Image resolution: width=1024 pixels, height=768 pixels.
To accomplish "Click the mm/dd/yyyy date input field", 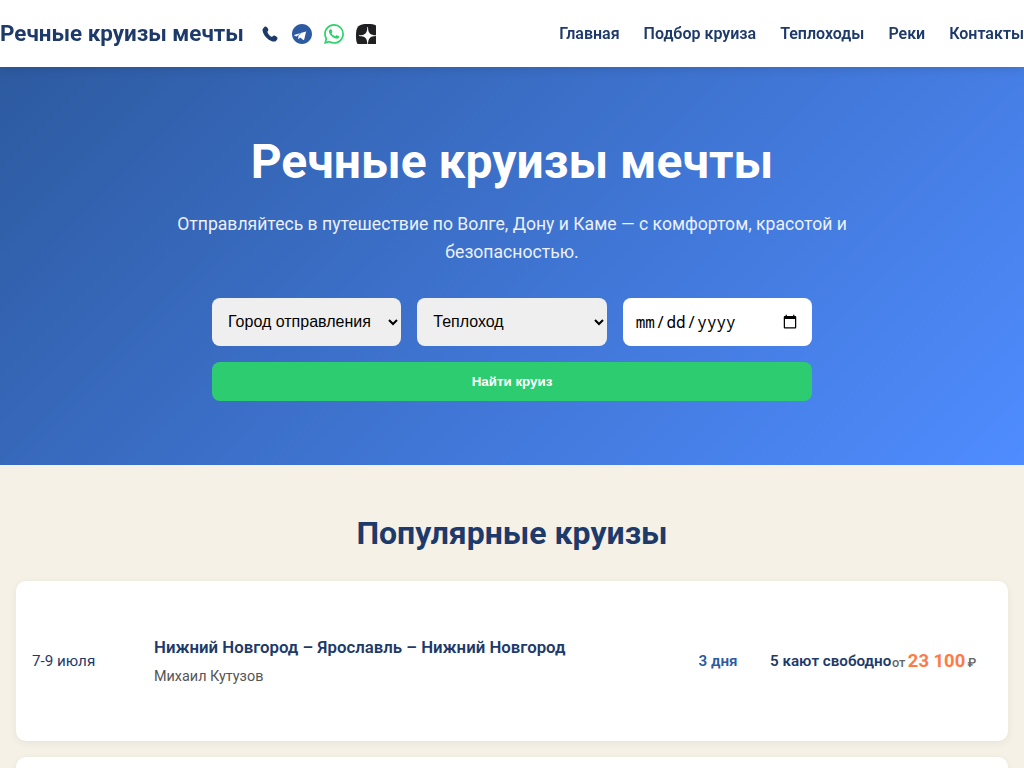I will coord(700,321).
